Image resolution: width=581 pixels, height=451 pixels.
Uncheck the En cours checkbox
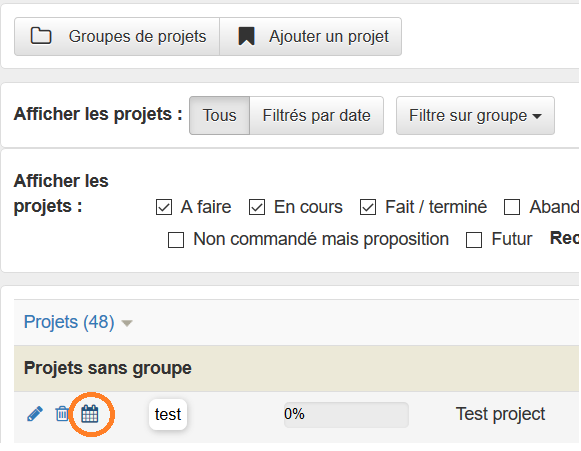(x=257, y=207)
